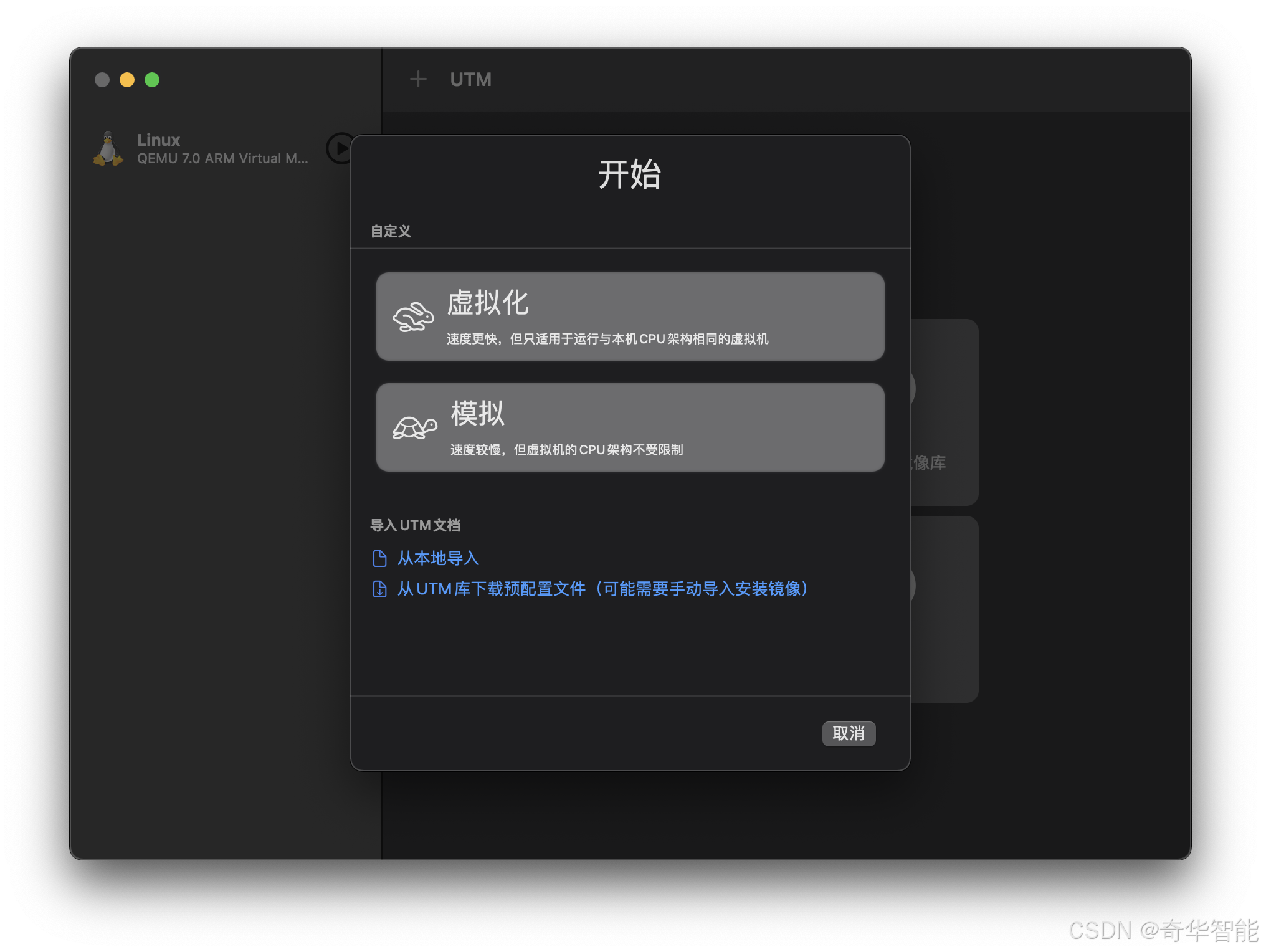Open 从 UTM 库下载预配置文件 link

602,589
